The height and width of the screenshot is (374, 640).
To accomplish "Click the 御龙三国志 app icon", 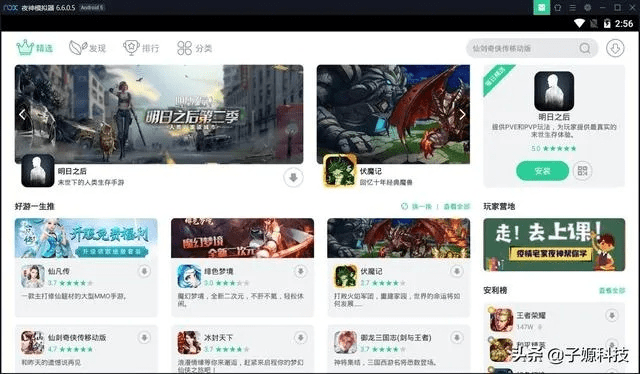I will point(345,343).
